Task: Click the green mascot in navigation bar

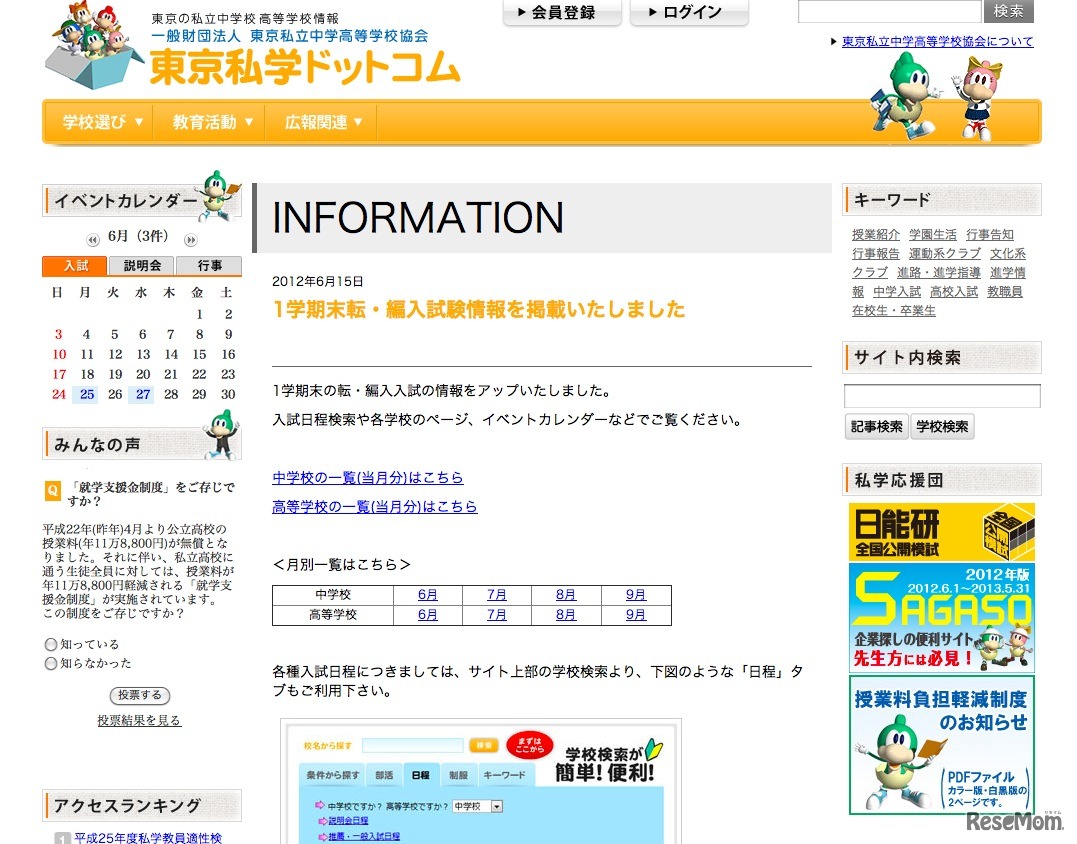Action: 903,96
